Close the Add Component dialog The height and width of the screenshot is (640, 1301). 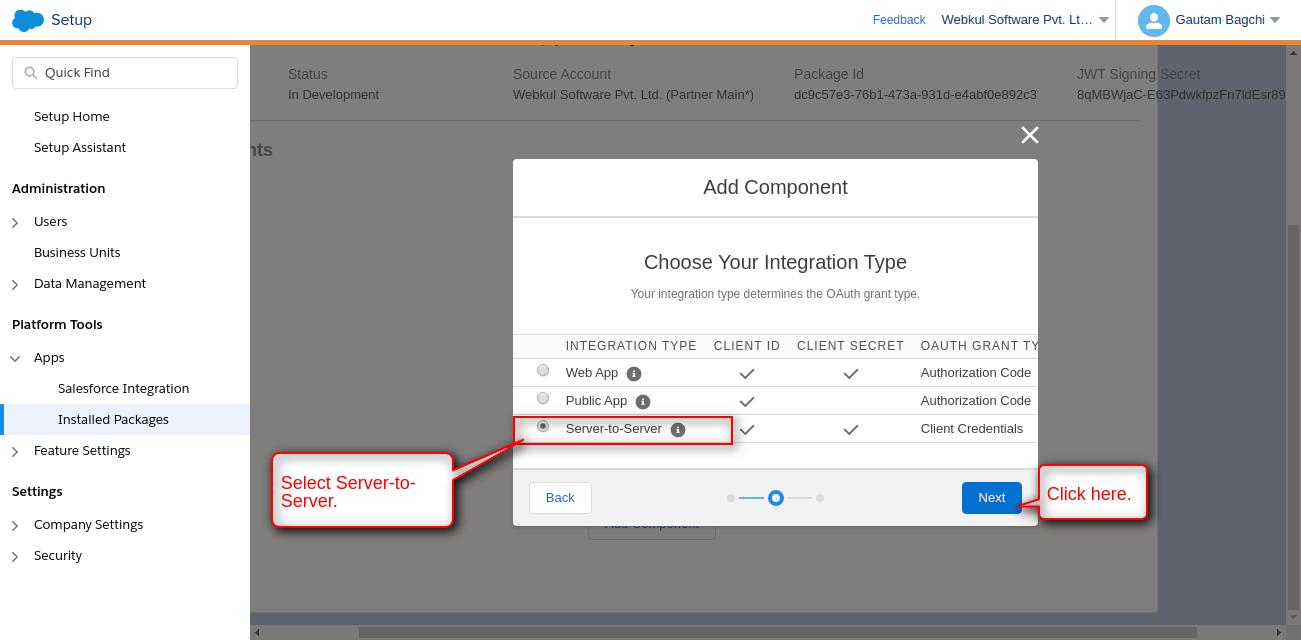pyautogui.click(x=1029, y=135)
